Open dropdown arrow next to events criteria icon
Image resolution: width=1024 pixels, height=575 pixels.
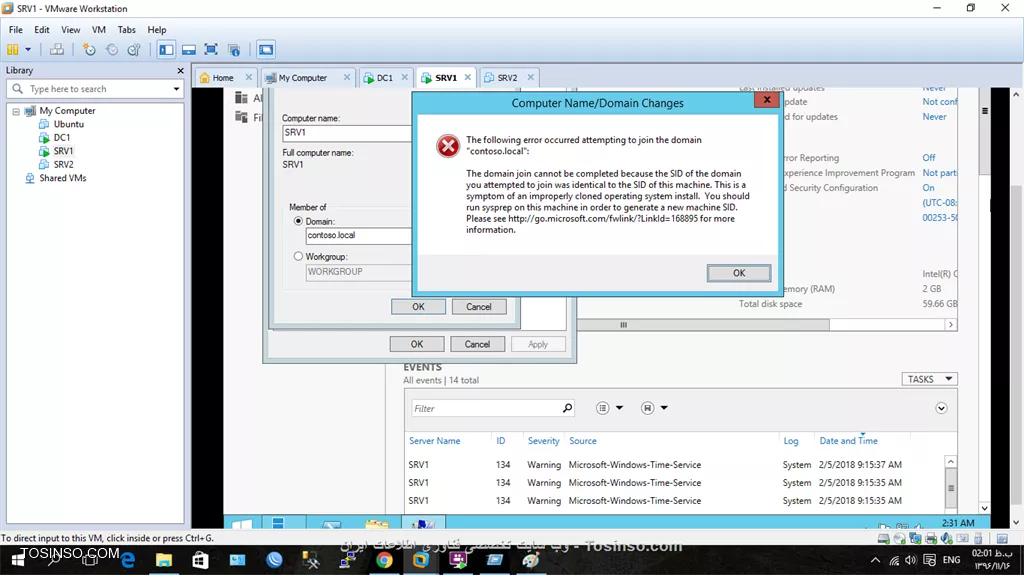pyautogui.click(x=619, y=408)
